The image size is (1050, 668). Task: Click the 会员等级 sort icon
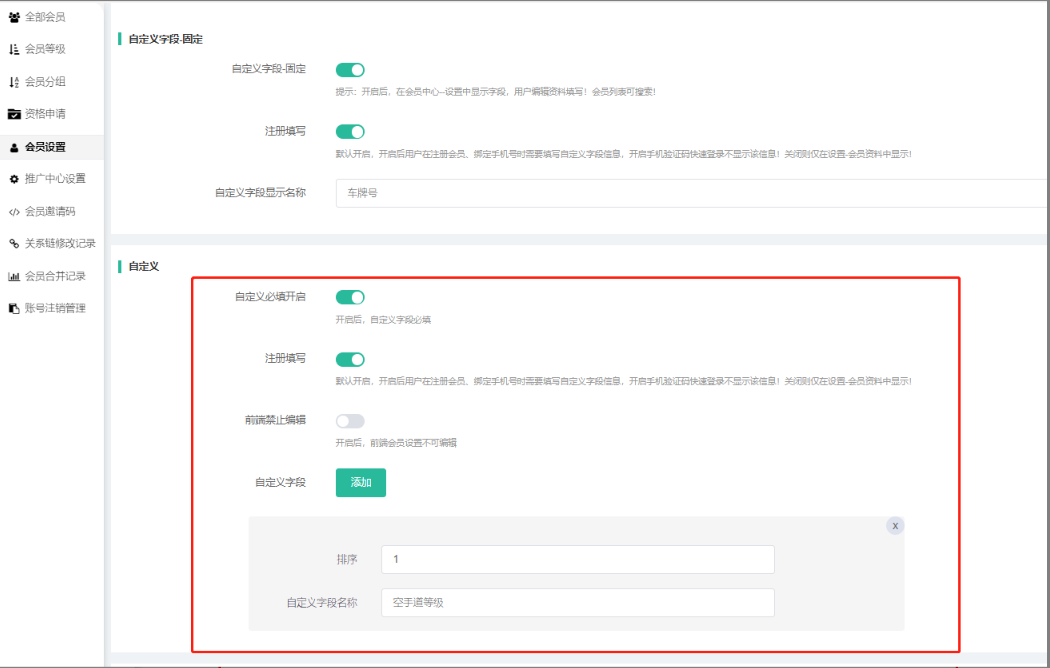coord(14,49)
